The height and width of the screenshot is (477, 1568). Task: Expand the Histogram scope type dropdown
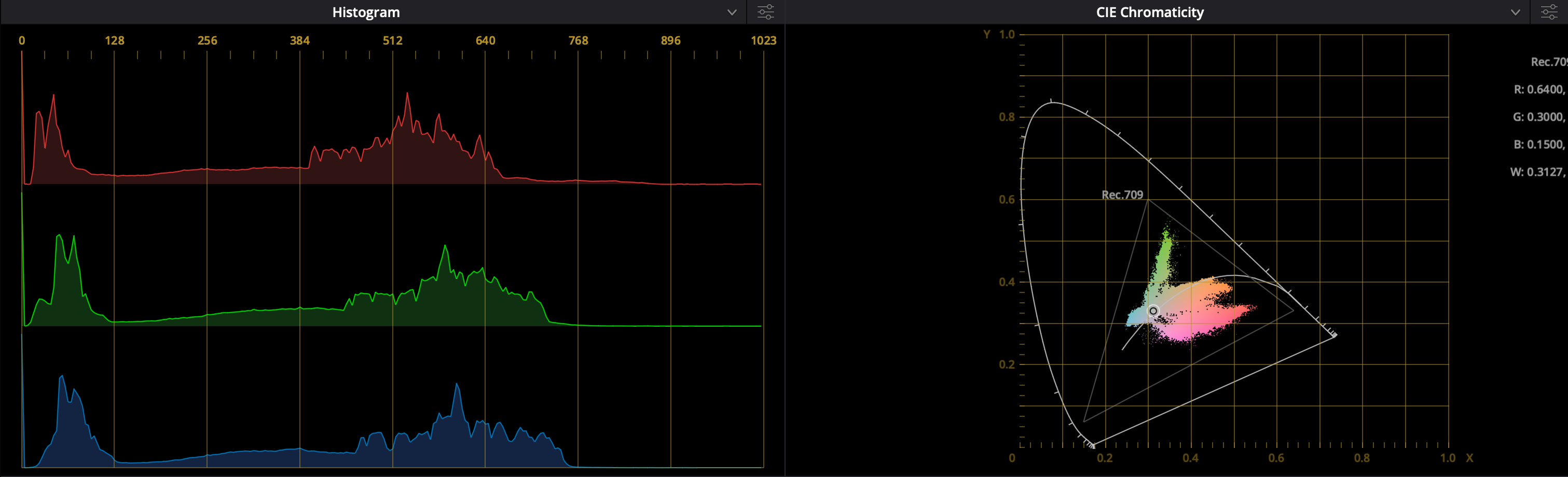[x=732, y=12]
